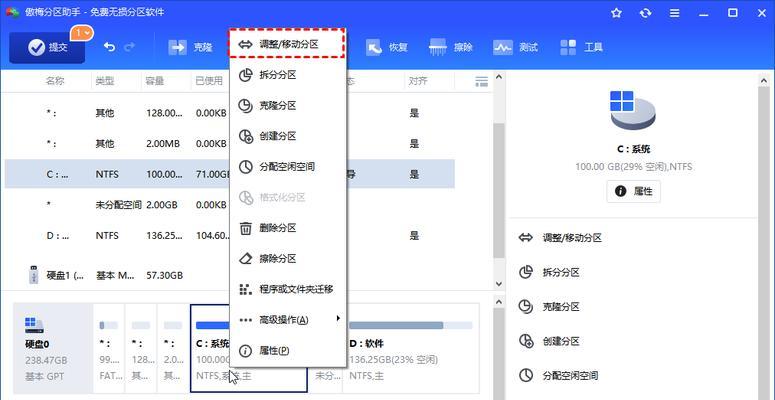Click 创建分区 in right panel
Viewport: 775px width, 400px height.
pos(549,341)
